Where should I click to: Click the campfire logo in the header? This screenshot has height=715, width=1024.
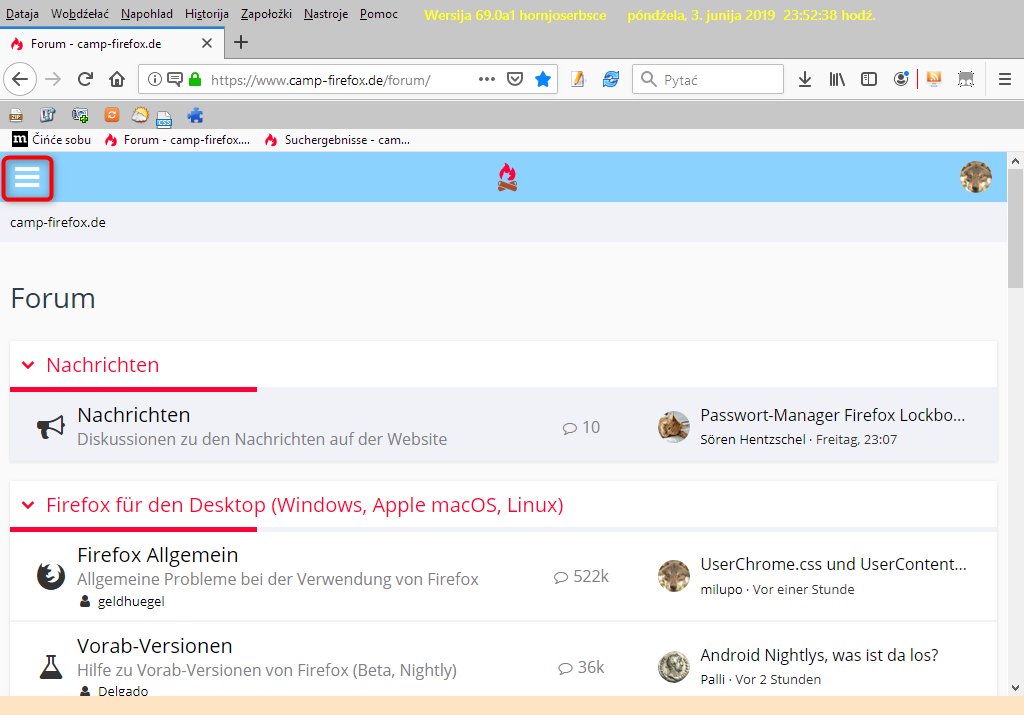[507, 178]
